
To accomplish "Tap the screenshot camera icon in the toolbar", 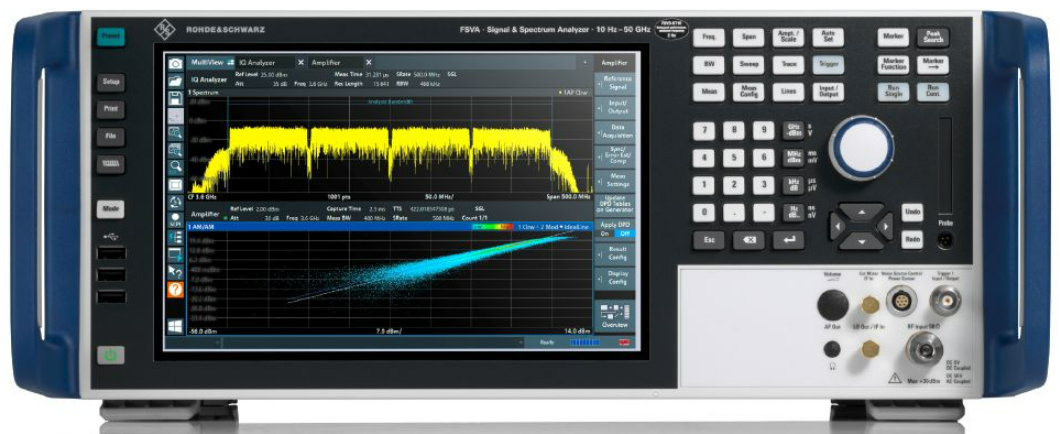I will (x=175, y=64).
